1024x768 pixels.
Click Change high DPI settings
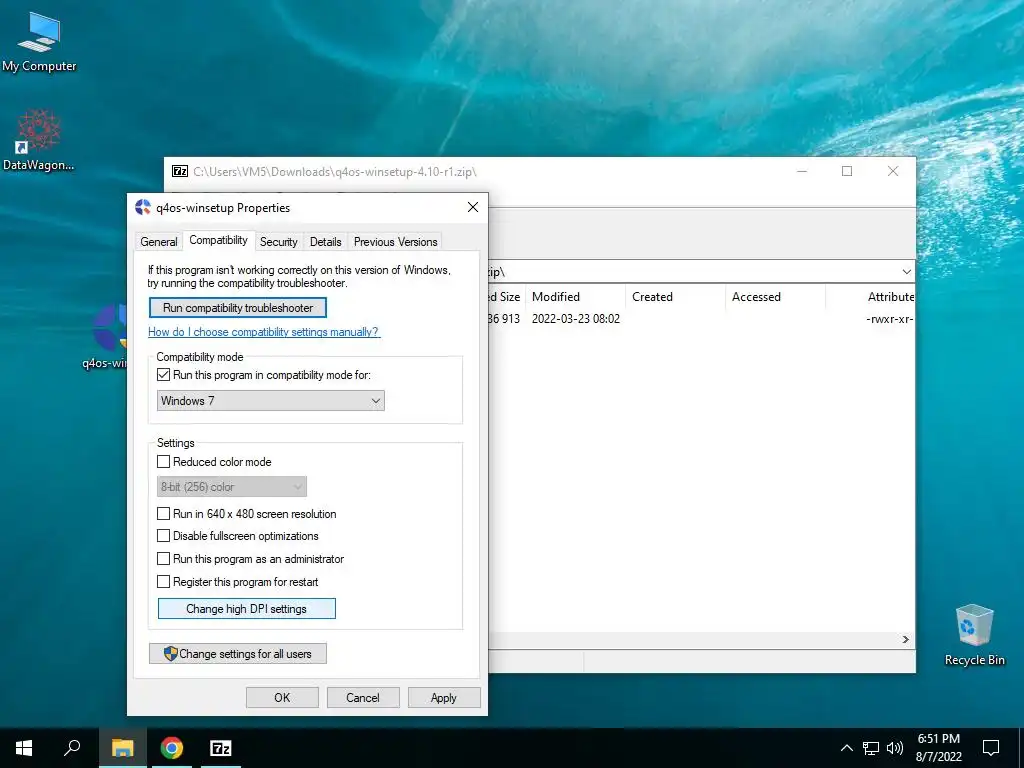coord(247,609)
